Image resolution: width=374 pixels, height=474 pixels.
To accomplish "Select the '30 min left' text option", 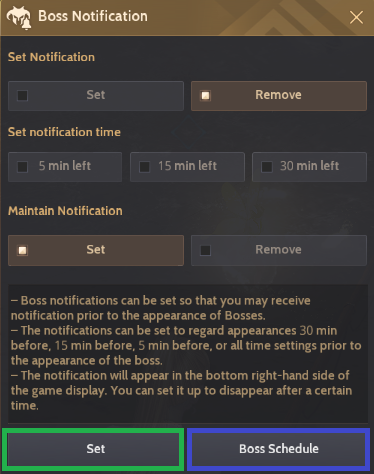I will coord(309,166).
